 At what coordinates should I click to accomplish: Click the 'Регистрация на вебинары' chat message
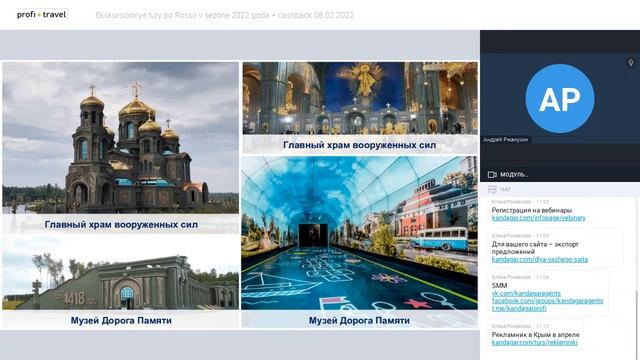coord(531,210)
